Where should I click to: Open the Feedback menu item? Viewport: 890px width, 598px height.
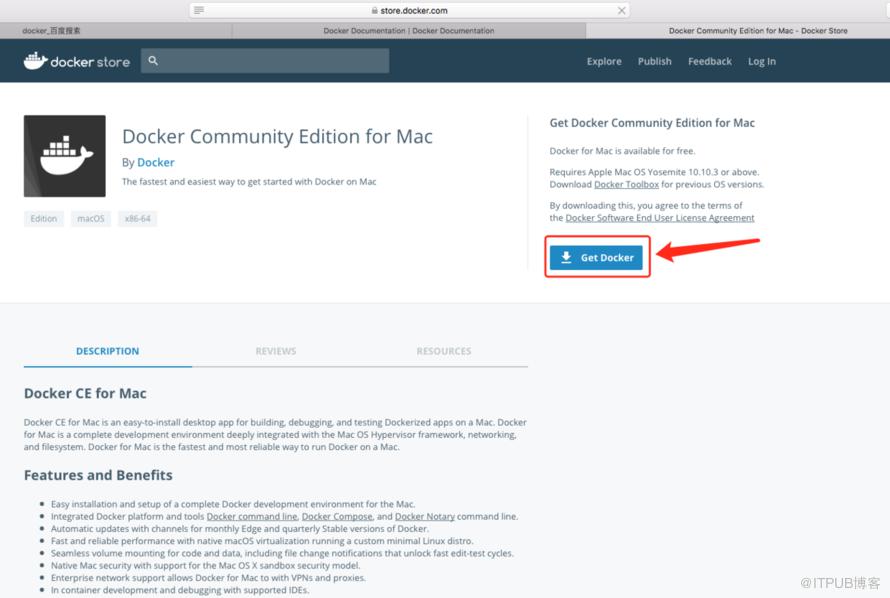[x=710, y=61]
